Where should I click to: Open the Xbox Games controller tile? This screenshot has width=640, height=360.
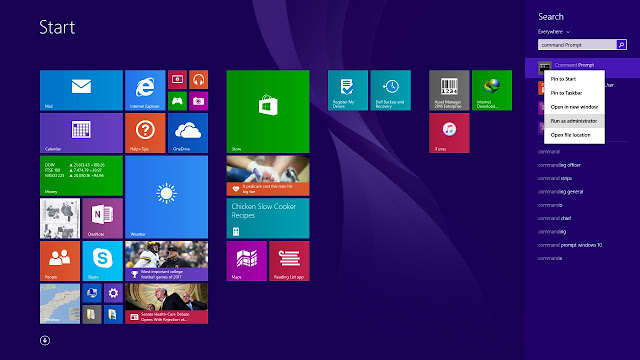click(177, 101)
